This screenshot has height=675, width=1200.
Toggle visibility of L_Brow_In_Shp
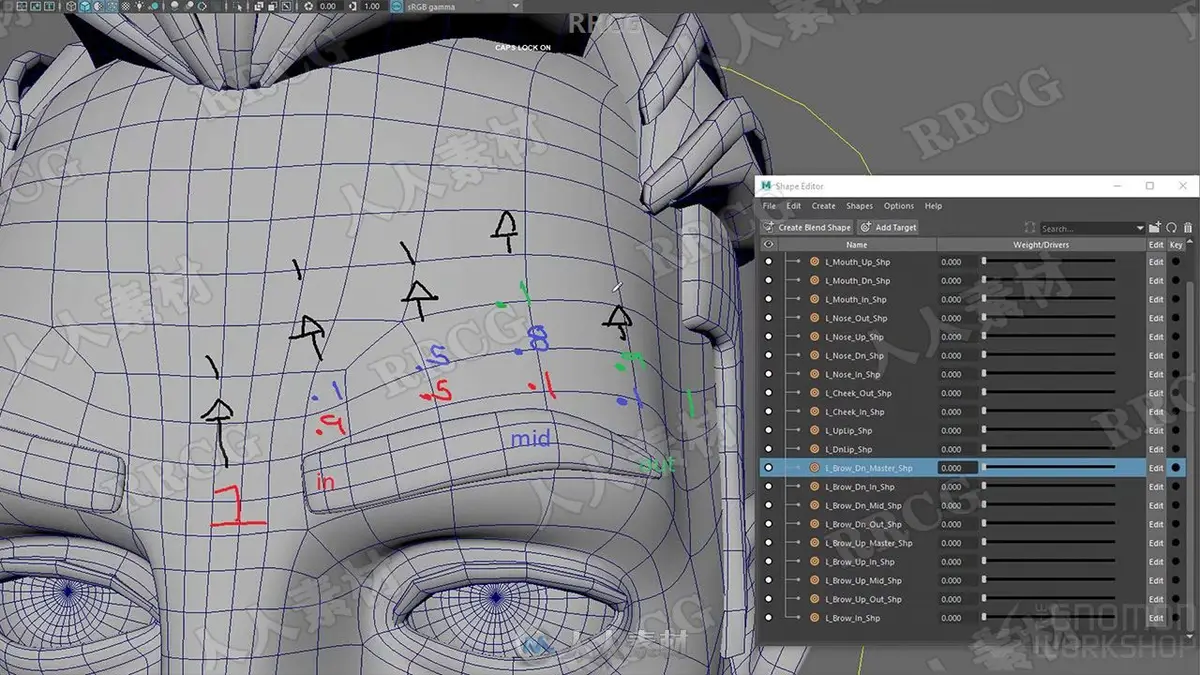click(769, 618)
